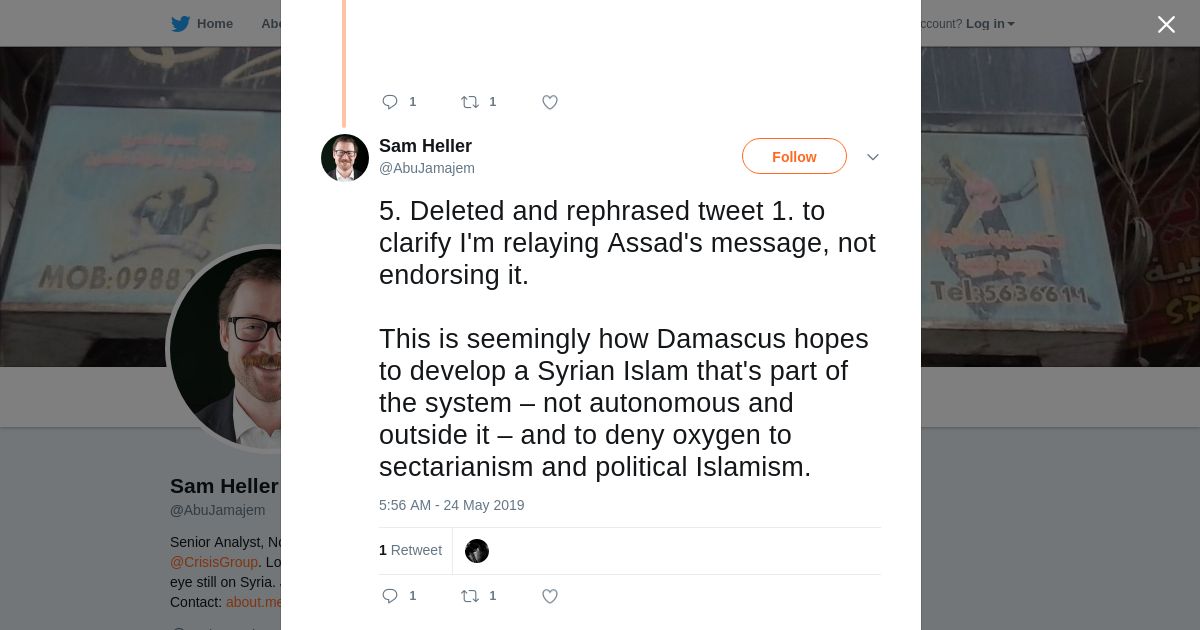View the 1 Retweet list
Image resolution: width=1200 pixels, height=630 pixels.
pyautogui.click(x=410, y=550)
